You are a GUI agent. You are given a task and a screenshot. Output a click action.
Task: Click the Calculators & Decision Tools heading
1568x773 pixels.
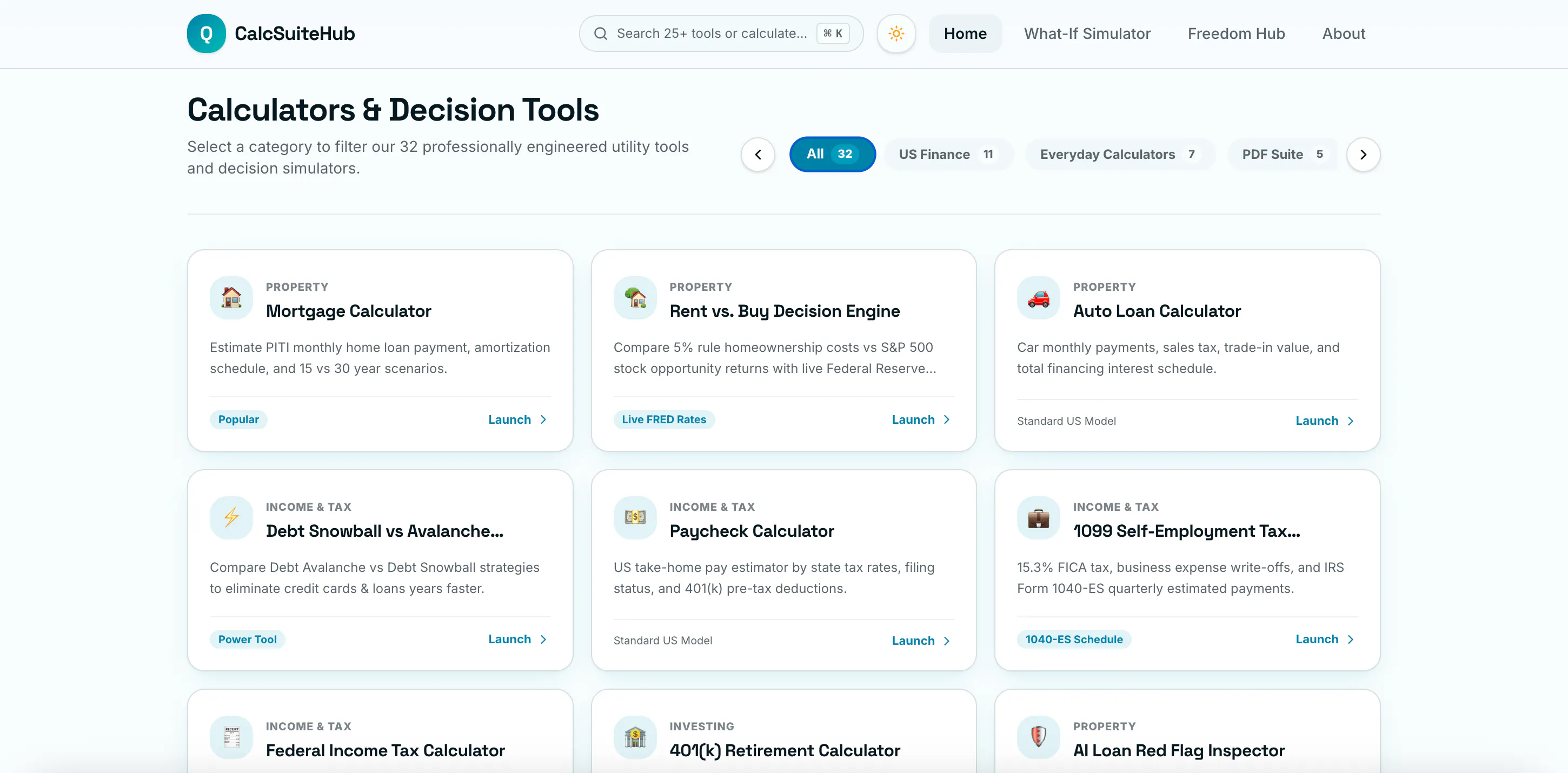[393, 110]
